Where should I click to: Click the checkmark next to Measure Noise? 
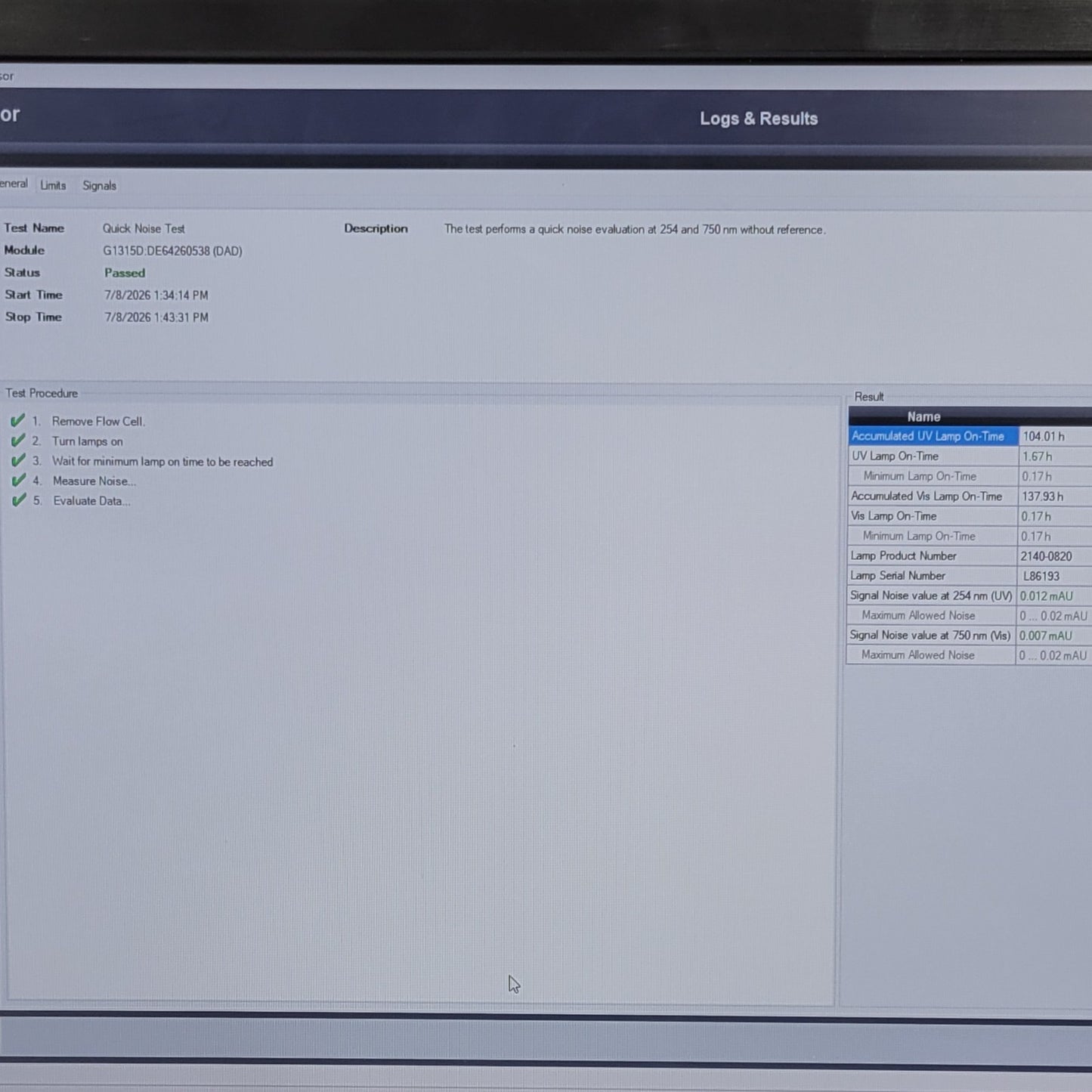pos(18,481)
